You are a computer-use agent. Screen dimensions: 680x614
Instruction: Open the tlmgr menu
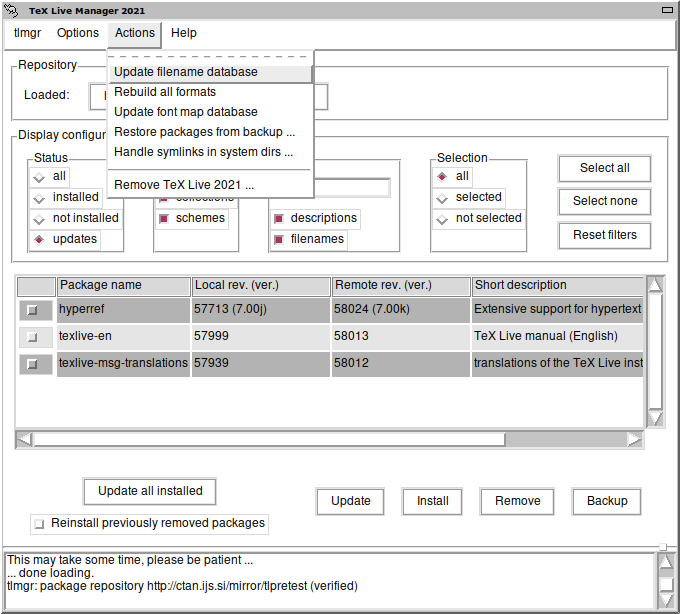point(27,33)
